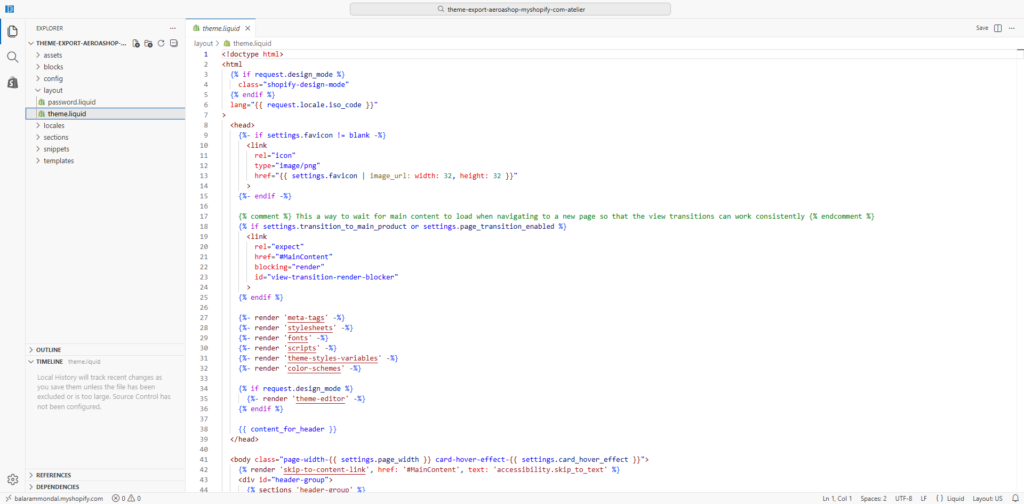Expand the DEPENDENCIES panel
Screen dimensions: 1024x504
tap(105, 487)
